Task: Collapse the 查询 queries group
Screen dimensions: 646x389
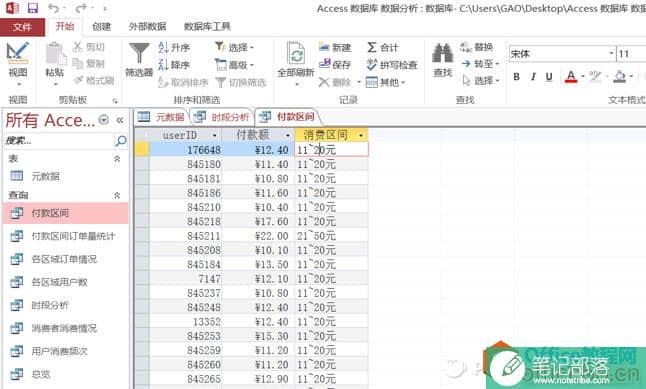Action: (117, 195)
